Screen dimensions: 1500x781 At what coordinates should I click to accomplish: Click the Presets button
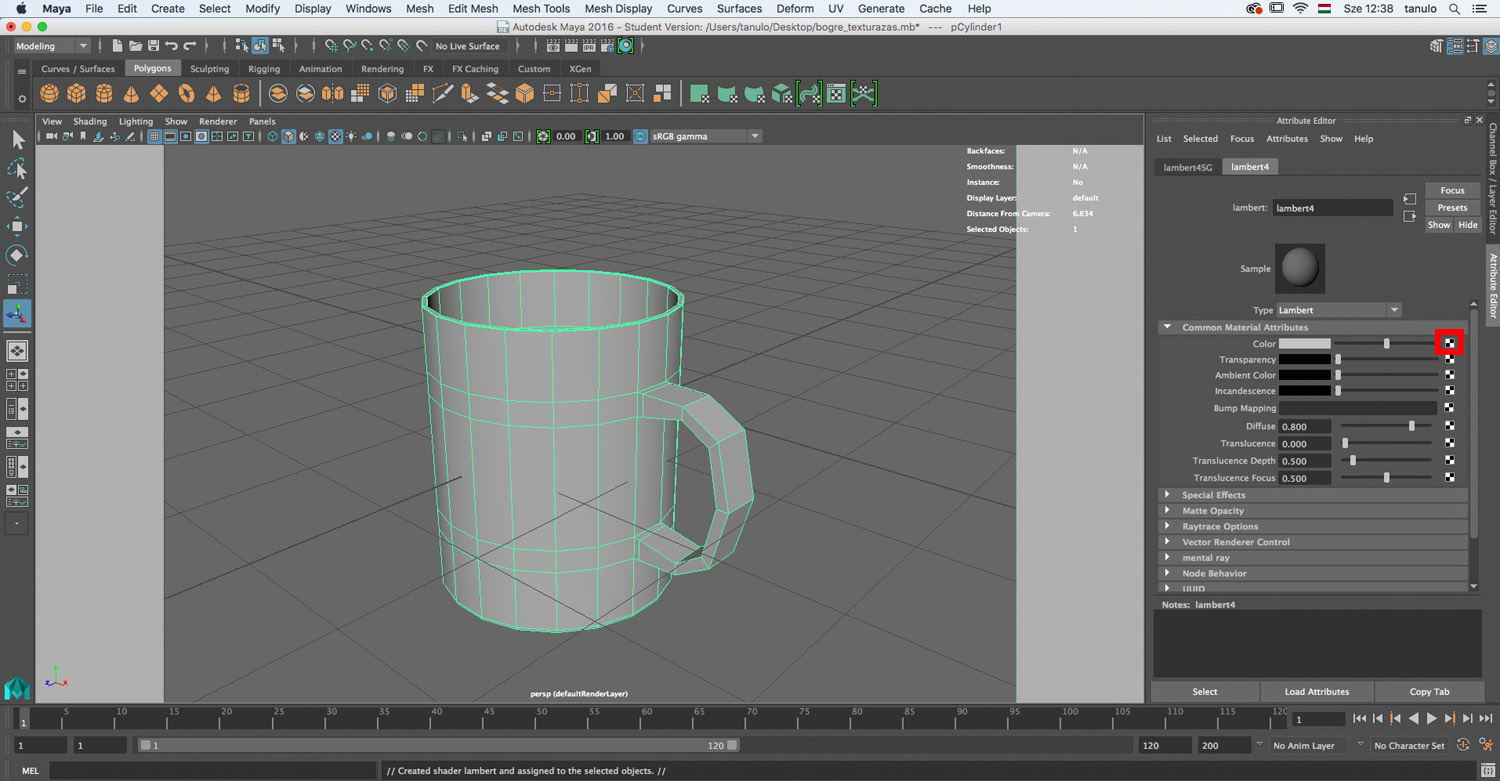pos(1452,208)
